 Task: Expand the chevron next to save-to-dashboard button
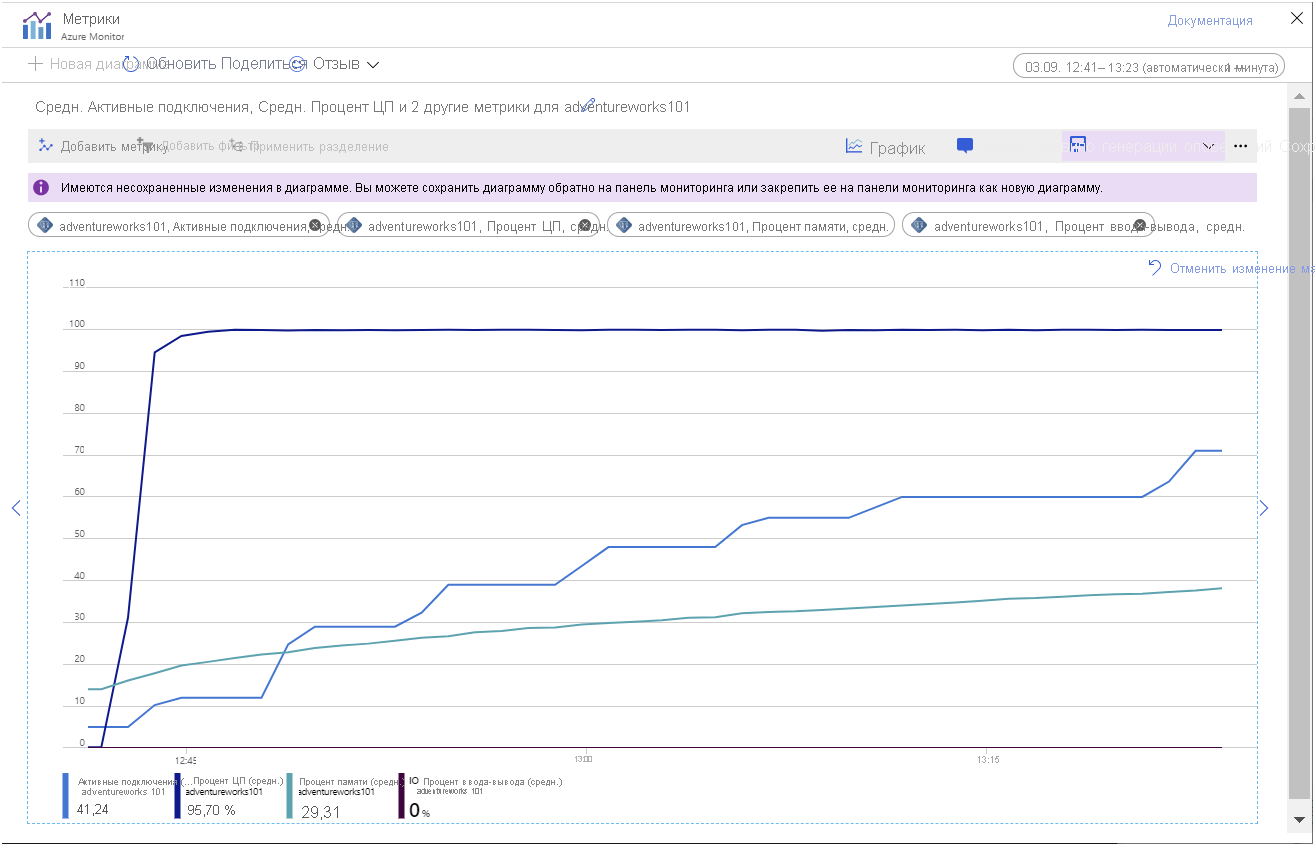coord(1208,146)
